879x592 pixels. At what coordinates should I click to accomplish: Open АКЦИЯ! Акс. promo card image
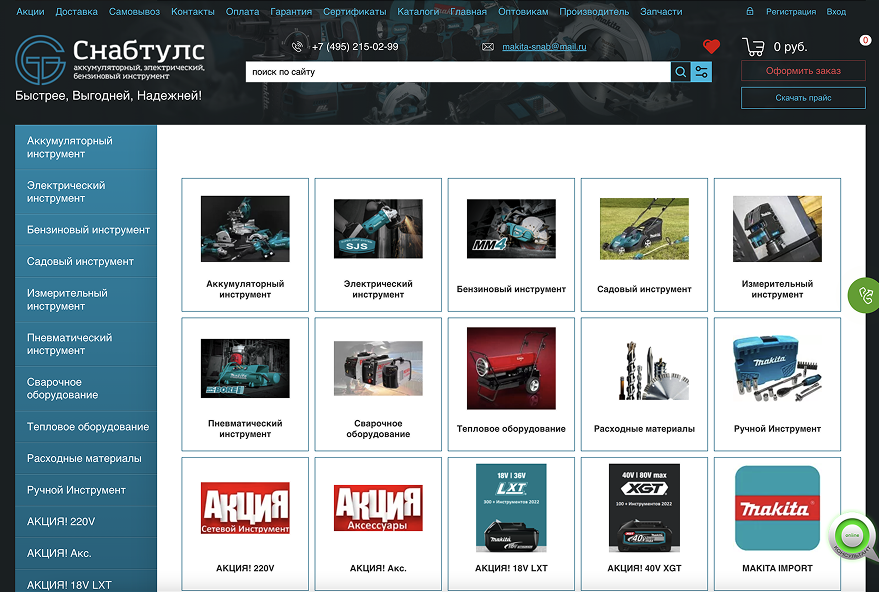(x=378, y=508)
